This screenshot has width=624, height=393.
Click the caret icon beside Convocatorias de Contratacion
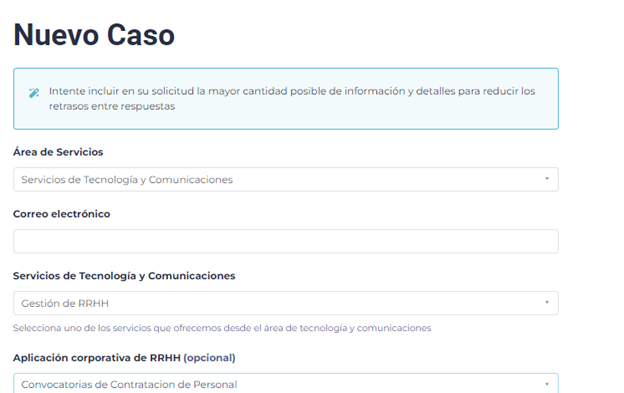(547, 384)
